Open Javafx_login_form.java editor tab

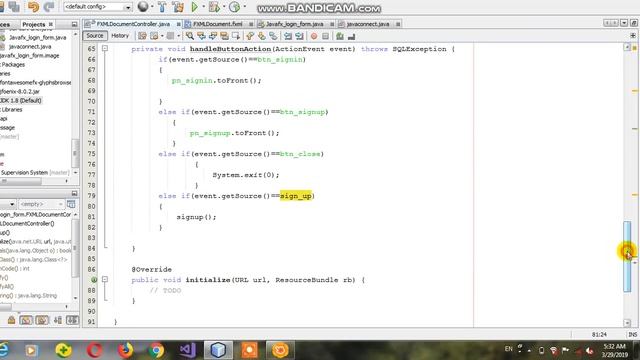(x=294, y=24)
